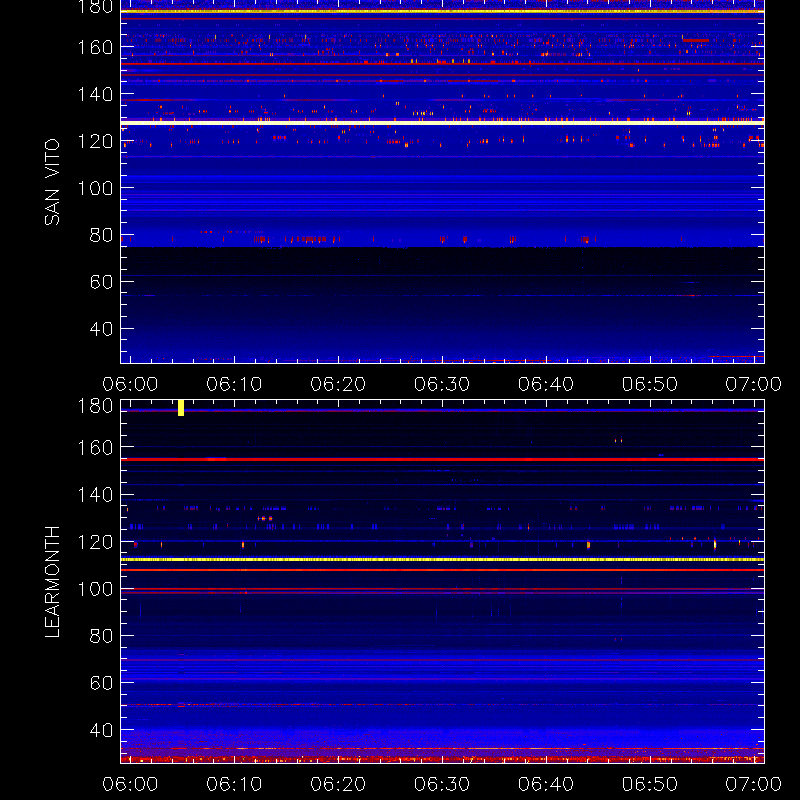Click San Vito plot's 06:20 time label
The width and height of the screenshot is (800, 800).
pos(338,384)
